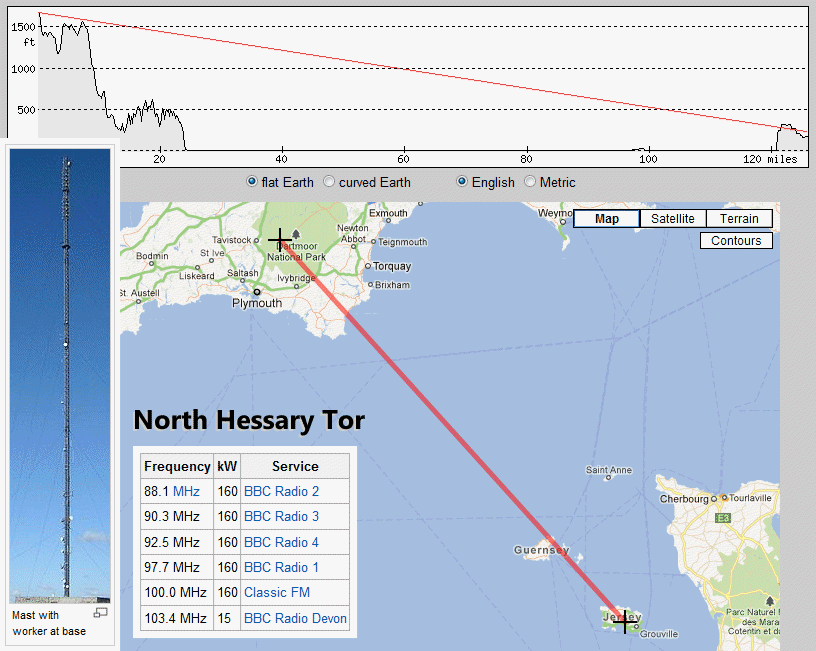Choose English units radio button
Viewport: 816px width, 651px height.
point(462,182)
